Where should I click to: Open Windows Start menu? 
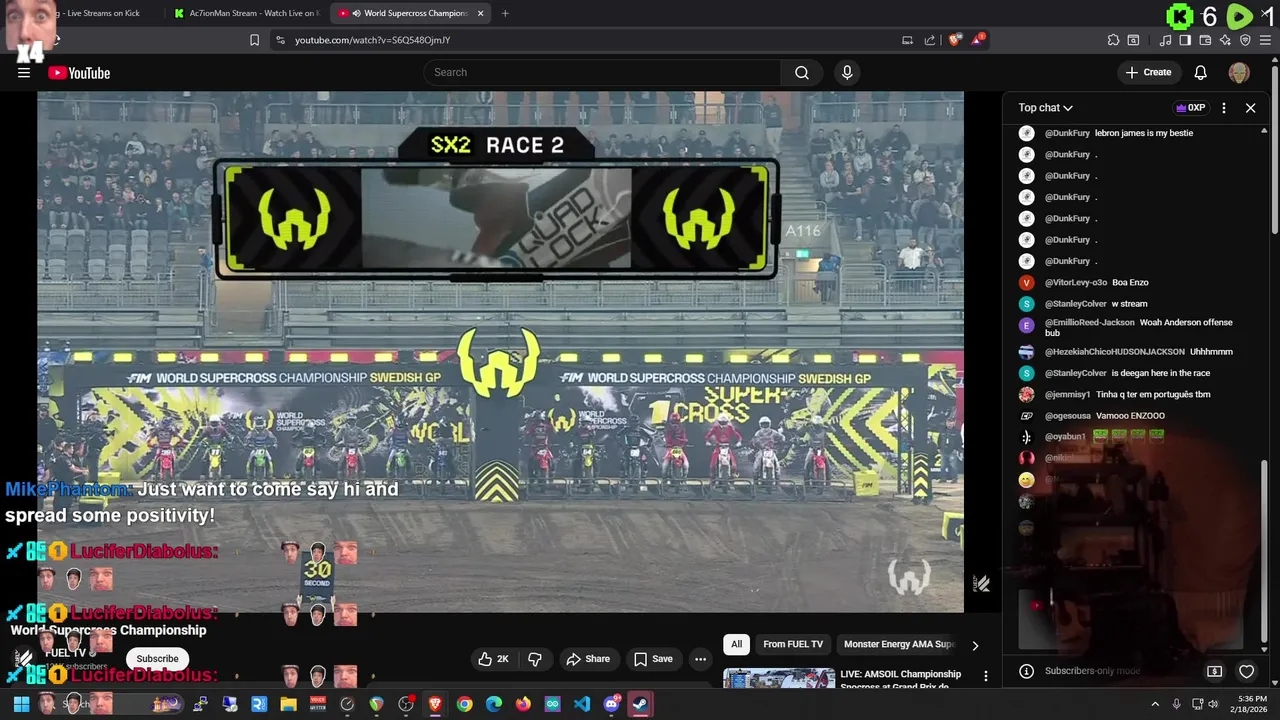pos(21,704)
